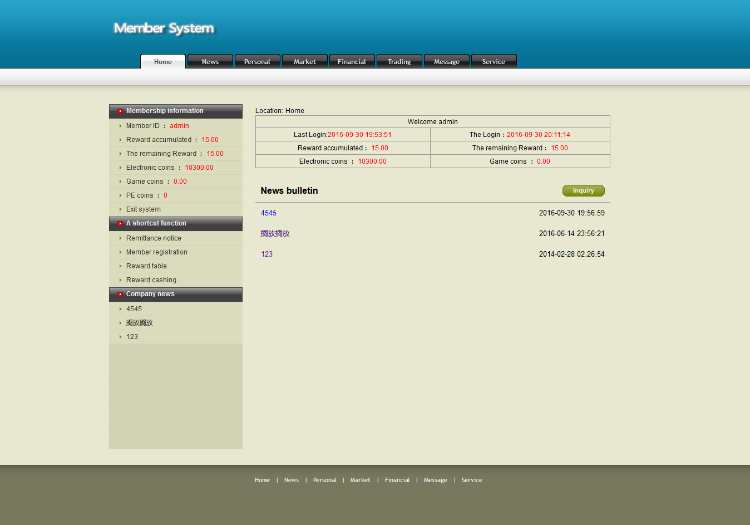Click the Service link in the footer
Viewport: 750px width, 525px height.
(471, 480)
